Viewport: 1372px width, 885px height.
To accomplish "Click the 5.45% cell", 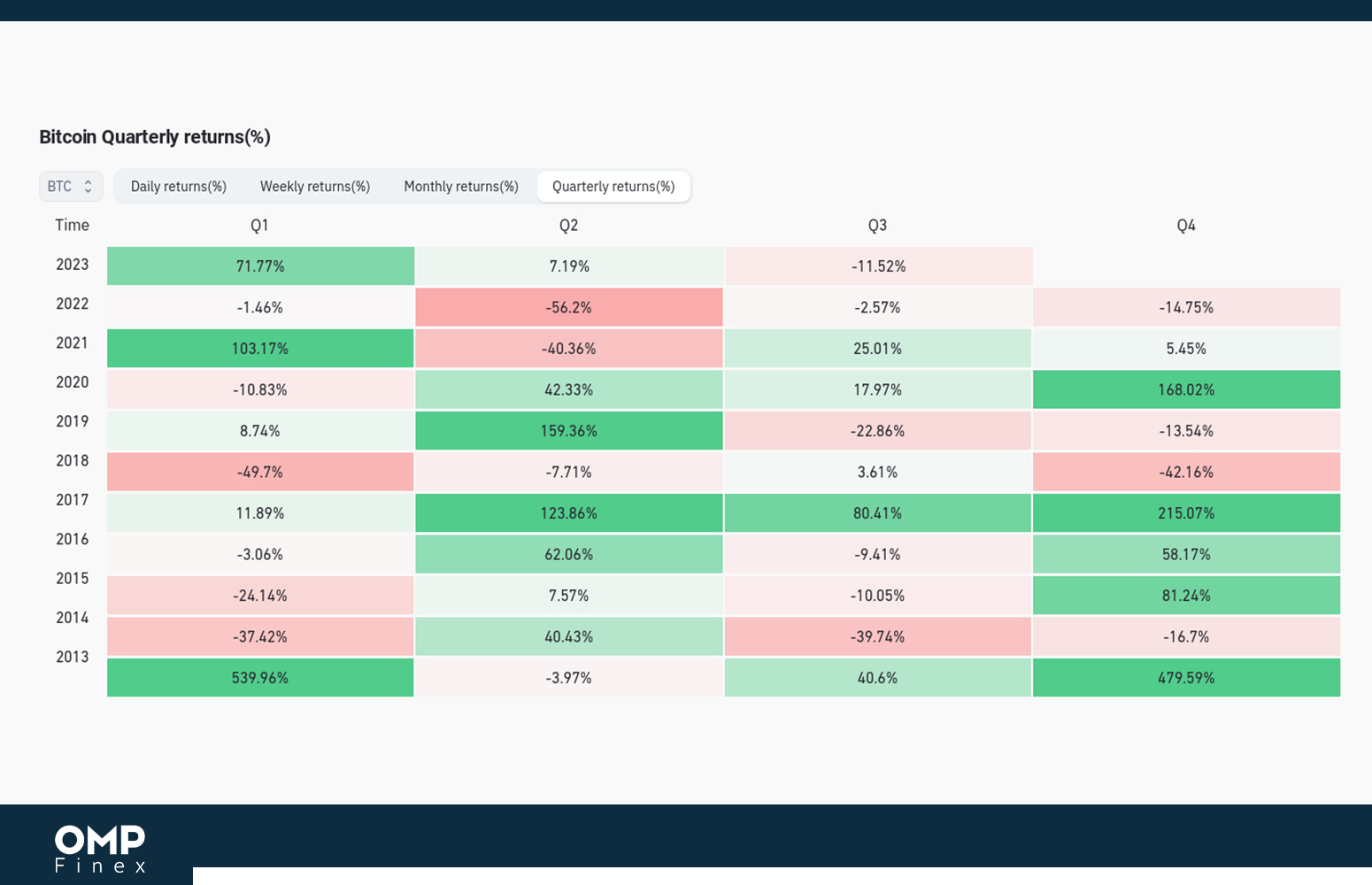I will (x=1187, y=349).
